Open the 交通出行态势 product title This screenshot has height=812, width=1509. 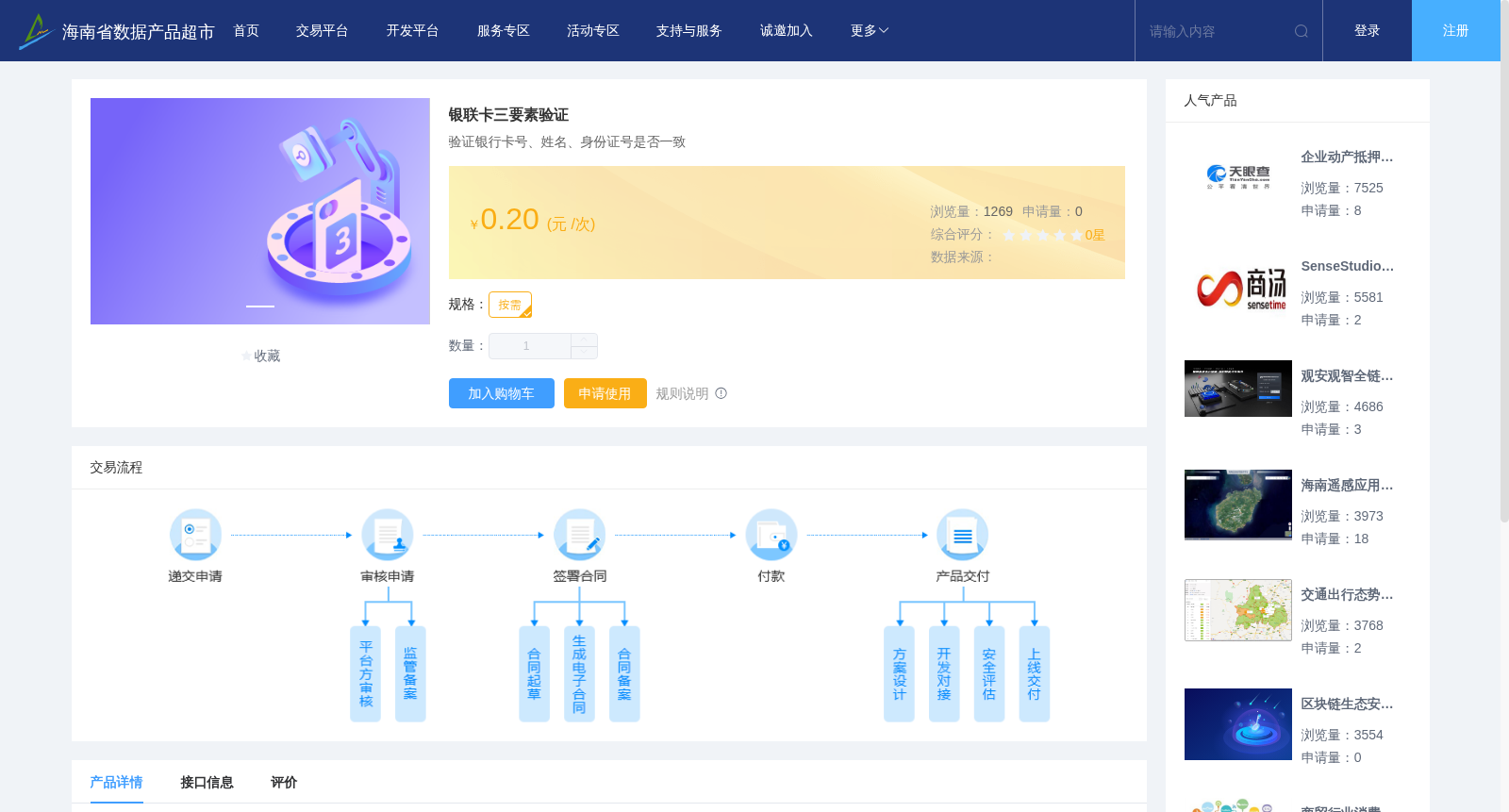pyautogui.click(x=1347, y=595)
